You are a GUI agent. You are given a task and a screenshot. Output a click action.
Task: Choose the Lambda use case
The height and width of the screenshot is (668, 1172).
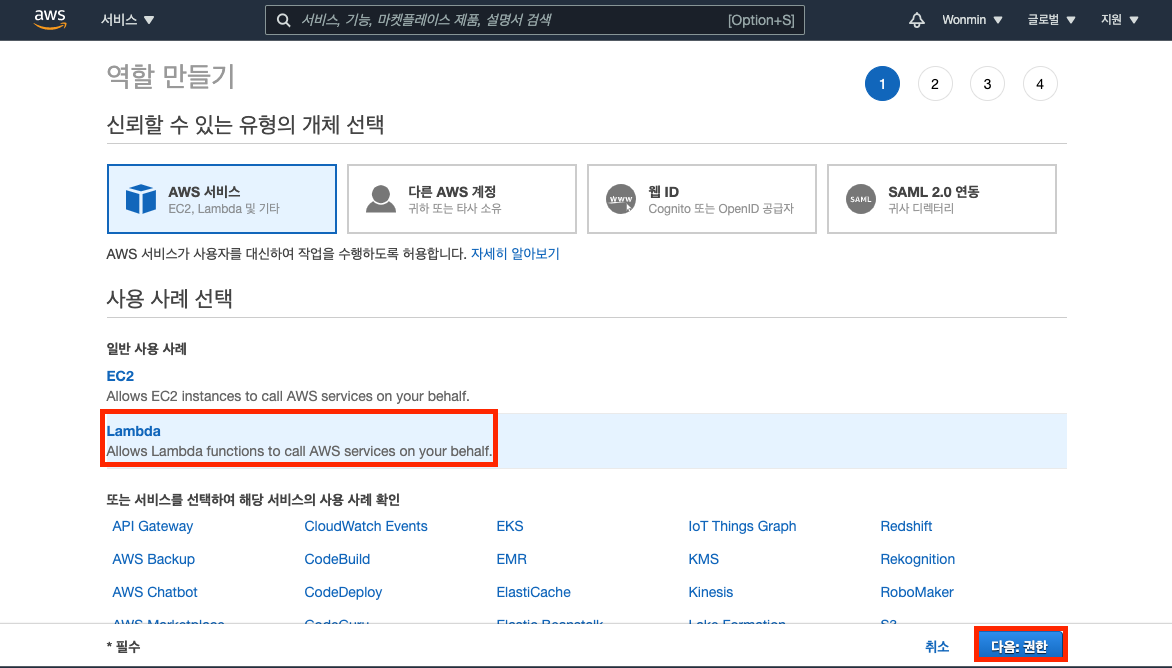(133, 431)
